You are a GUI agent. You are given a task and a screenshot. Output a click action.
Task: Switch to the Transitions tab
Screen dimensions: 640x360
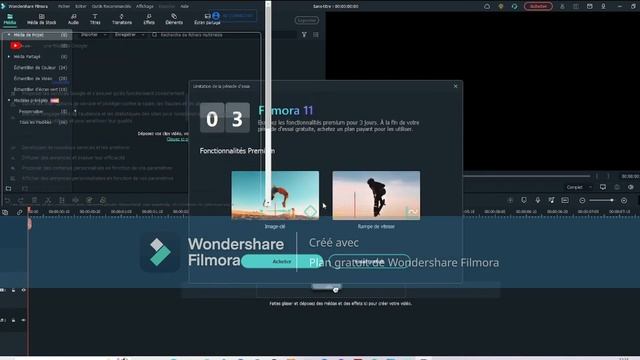coord(122,19)
